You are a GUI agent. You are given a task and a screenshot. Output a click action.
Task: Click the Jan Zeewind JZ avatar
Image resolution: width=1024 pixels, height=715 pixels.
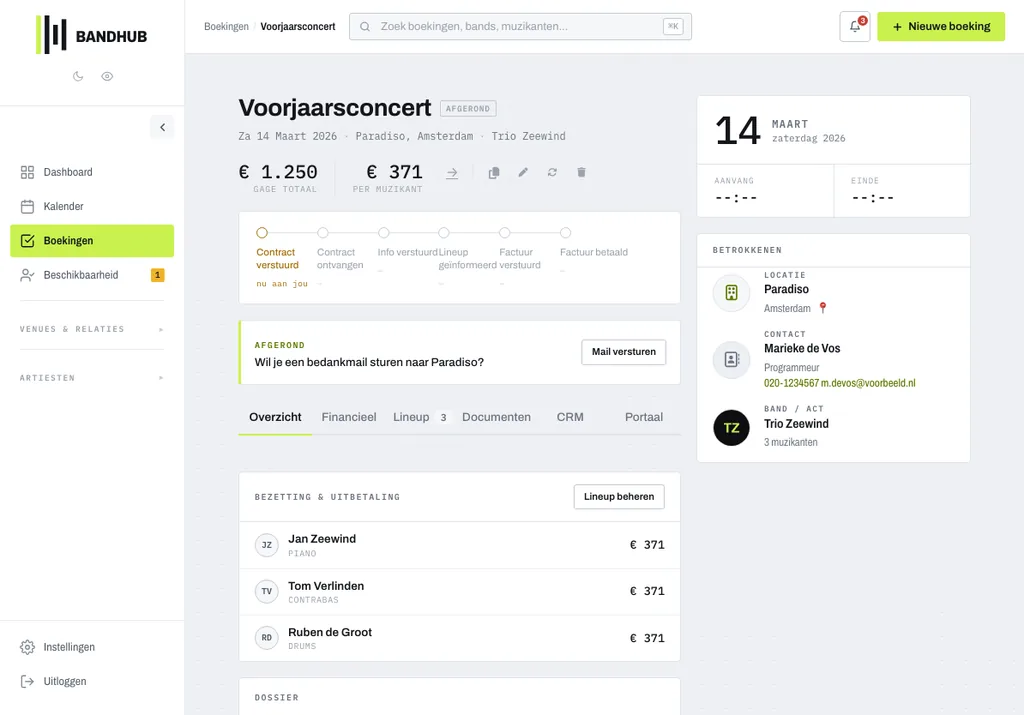tap(266, 545)
